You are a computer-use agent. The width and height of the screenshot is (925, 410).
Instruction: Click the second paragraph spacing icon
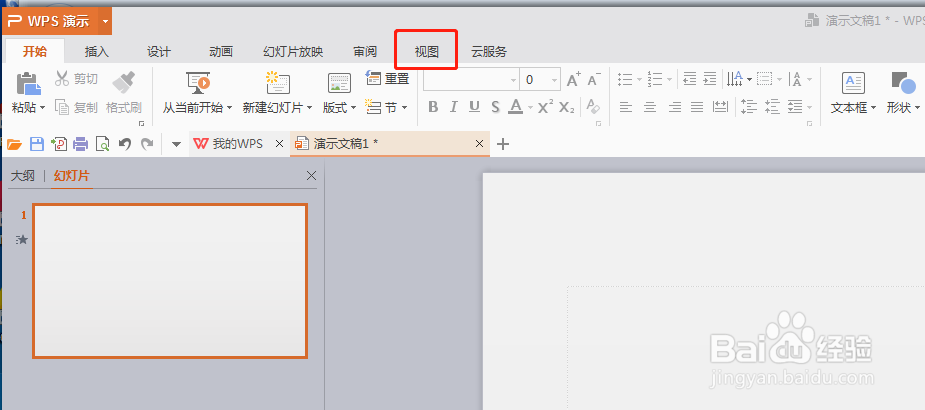click(772, 107)
